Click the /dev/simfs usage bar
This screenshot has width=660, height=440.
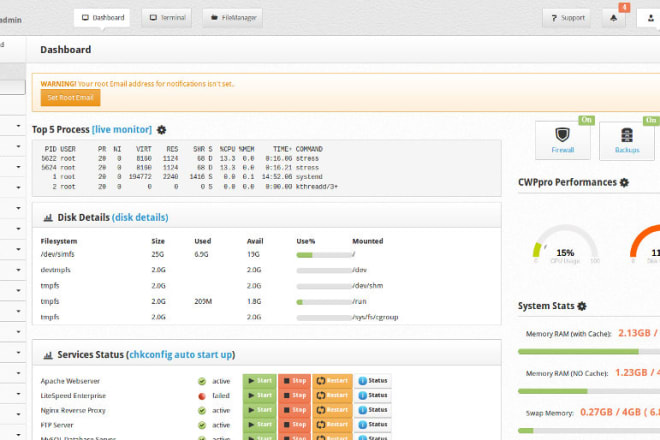pos(324,255)
